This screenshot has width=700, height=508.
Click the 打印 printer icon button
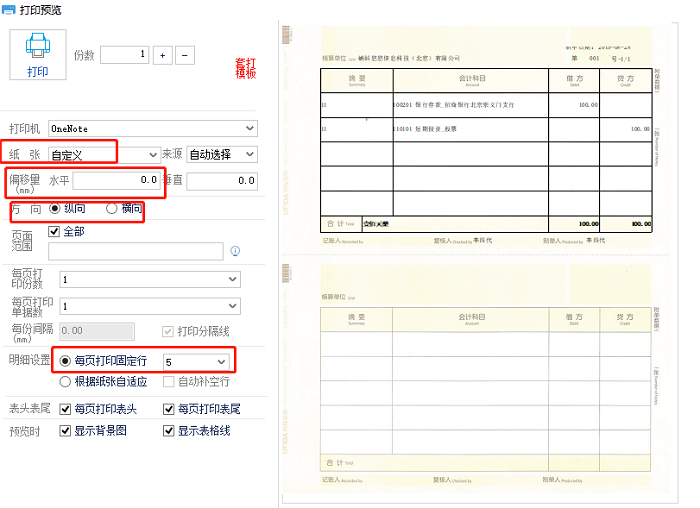coord(37,54)
